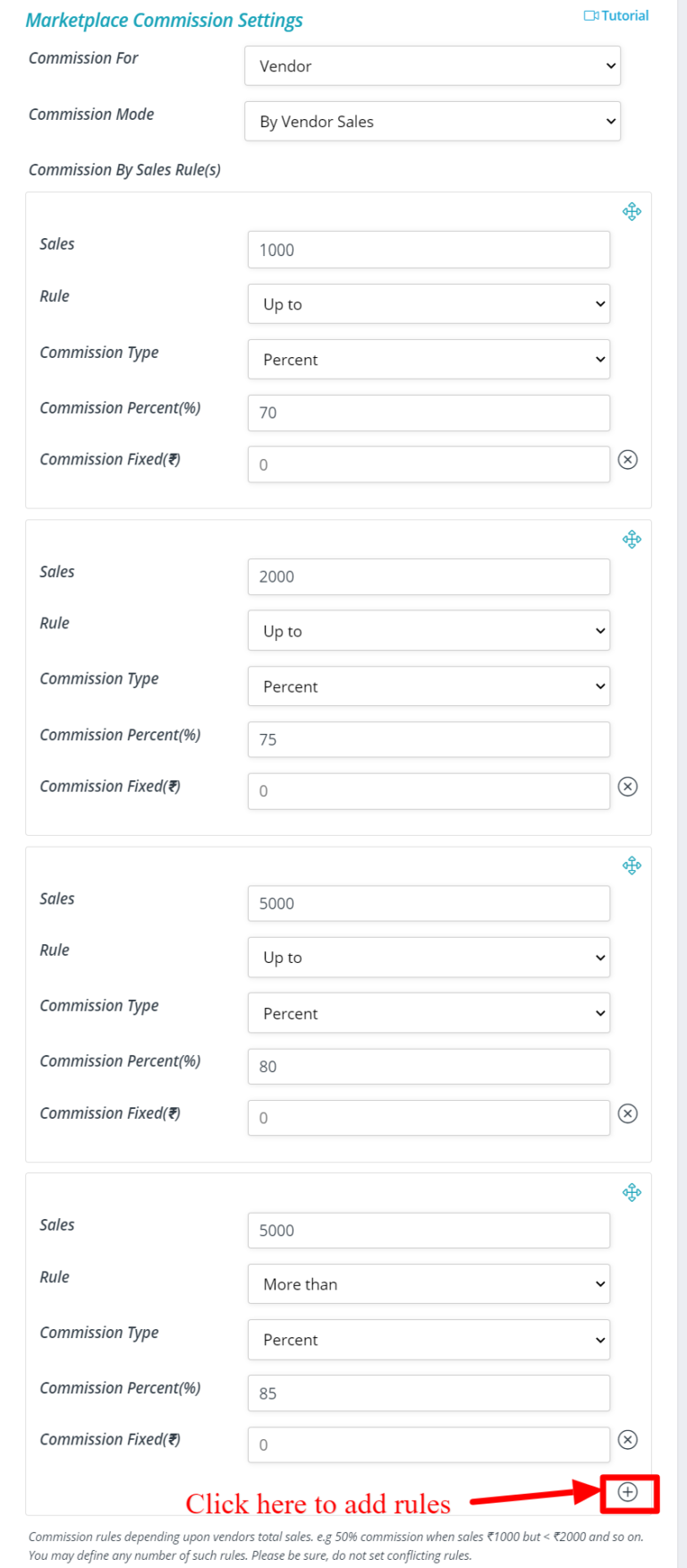The height and width of the screenshot is (1568, 687).
Task: Remove the 75 percent commission rule
Action: (x=628, y=787)
